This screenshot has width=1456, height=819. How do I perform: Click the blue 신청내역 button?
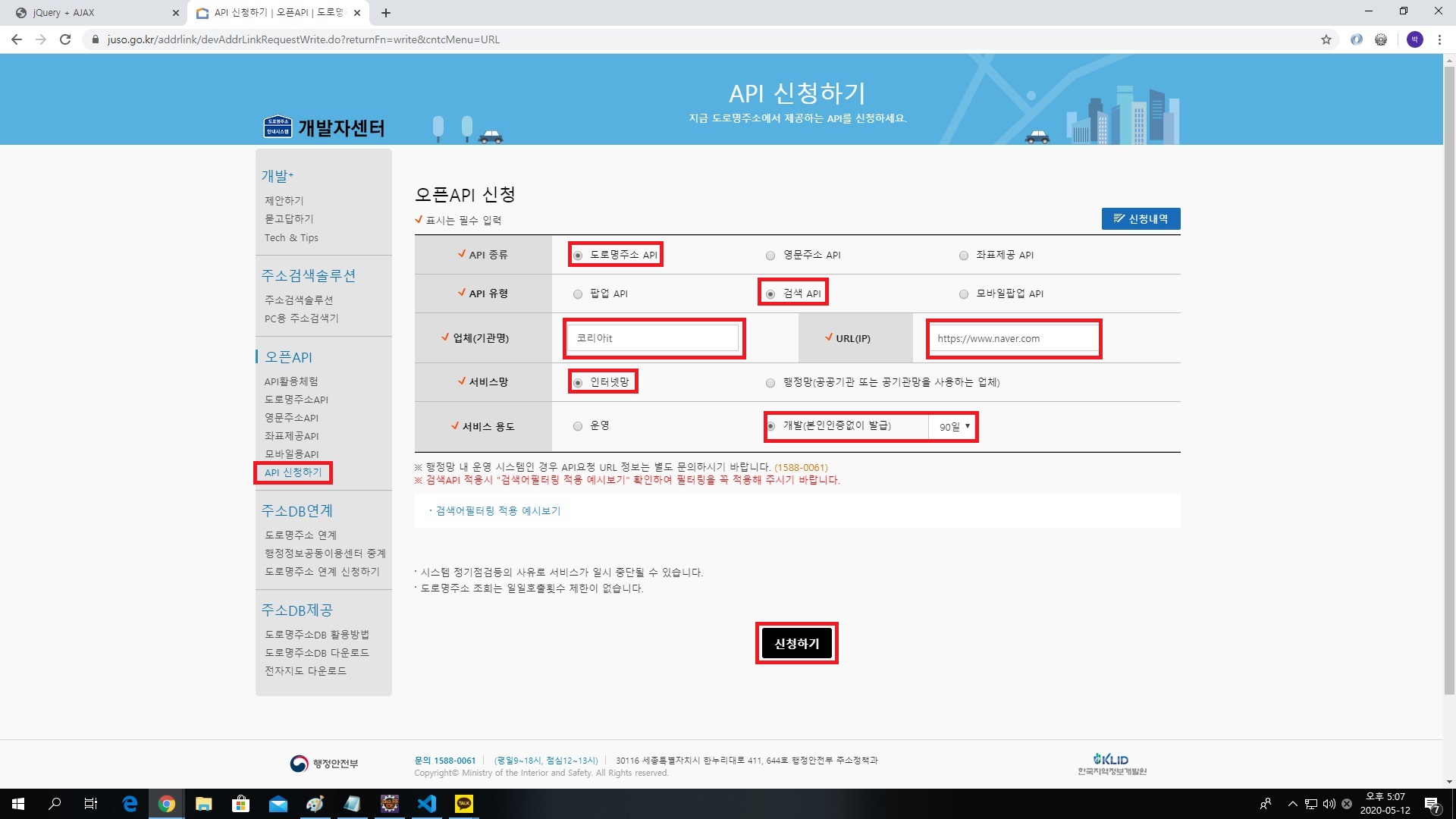coord(1141,219)
